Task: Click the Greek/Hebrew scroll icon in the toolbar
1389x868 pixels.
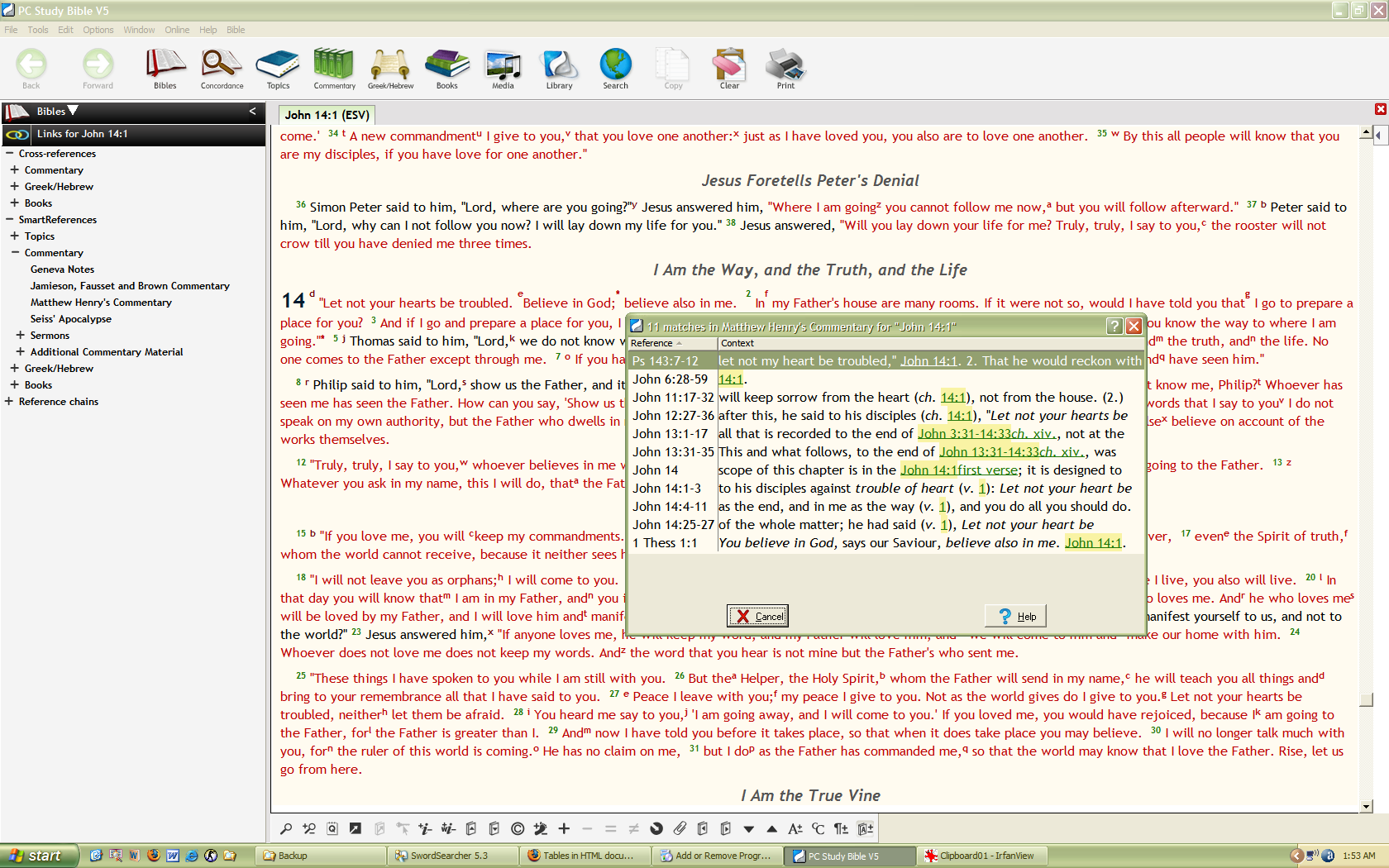Action: pyautogui.click(x=390, y=69)
